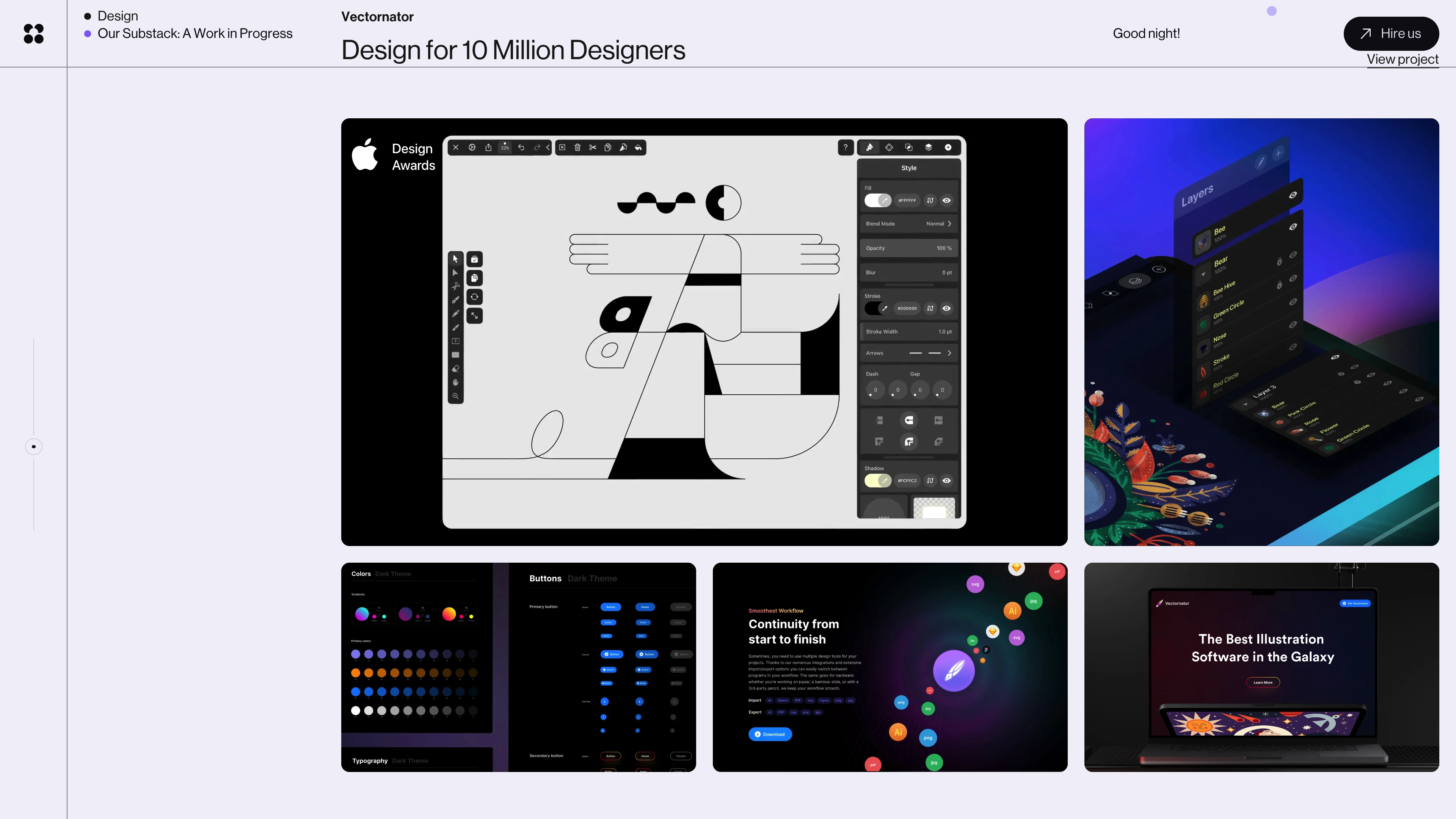
Task: Toggle Shadow visibility eye icon
Action: point(947,480)
